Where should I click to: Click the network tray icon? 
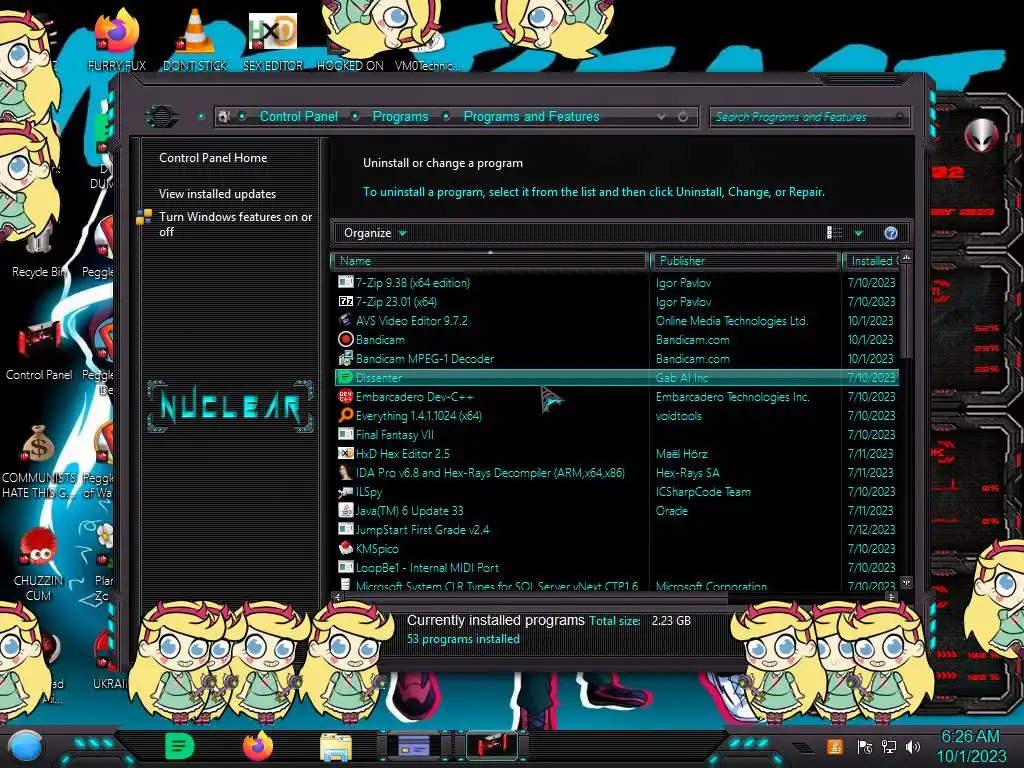(x=889, y=746)
